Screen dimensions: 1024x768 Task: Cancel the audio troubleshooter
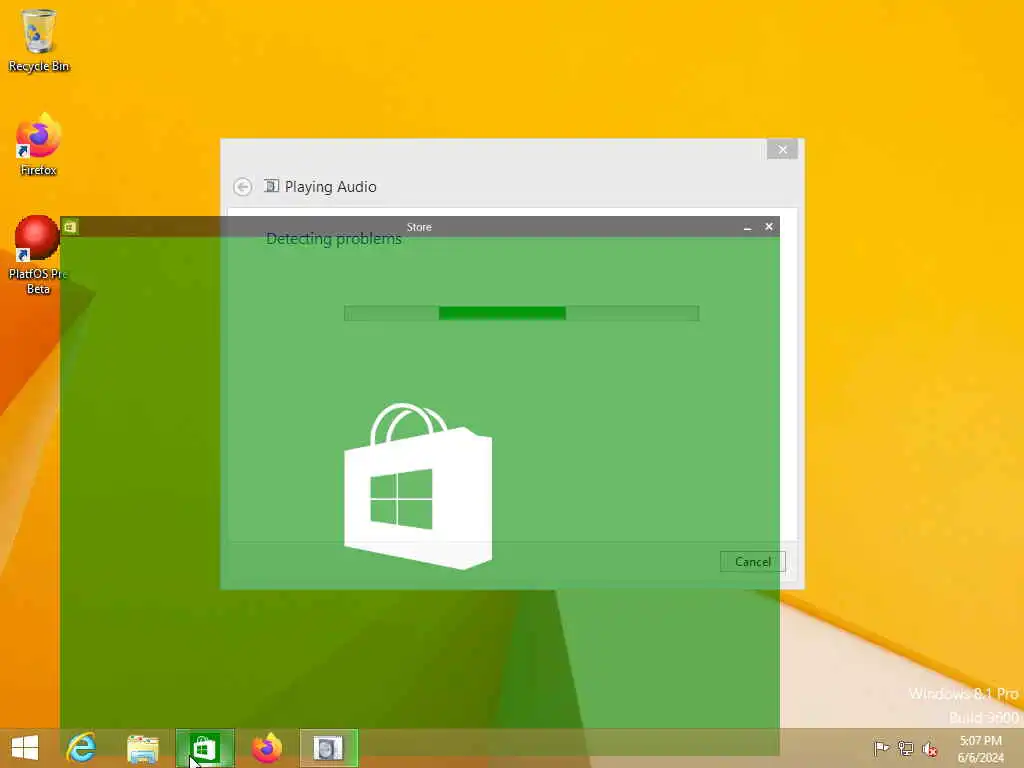click(752, 562)
